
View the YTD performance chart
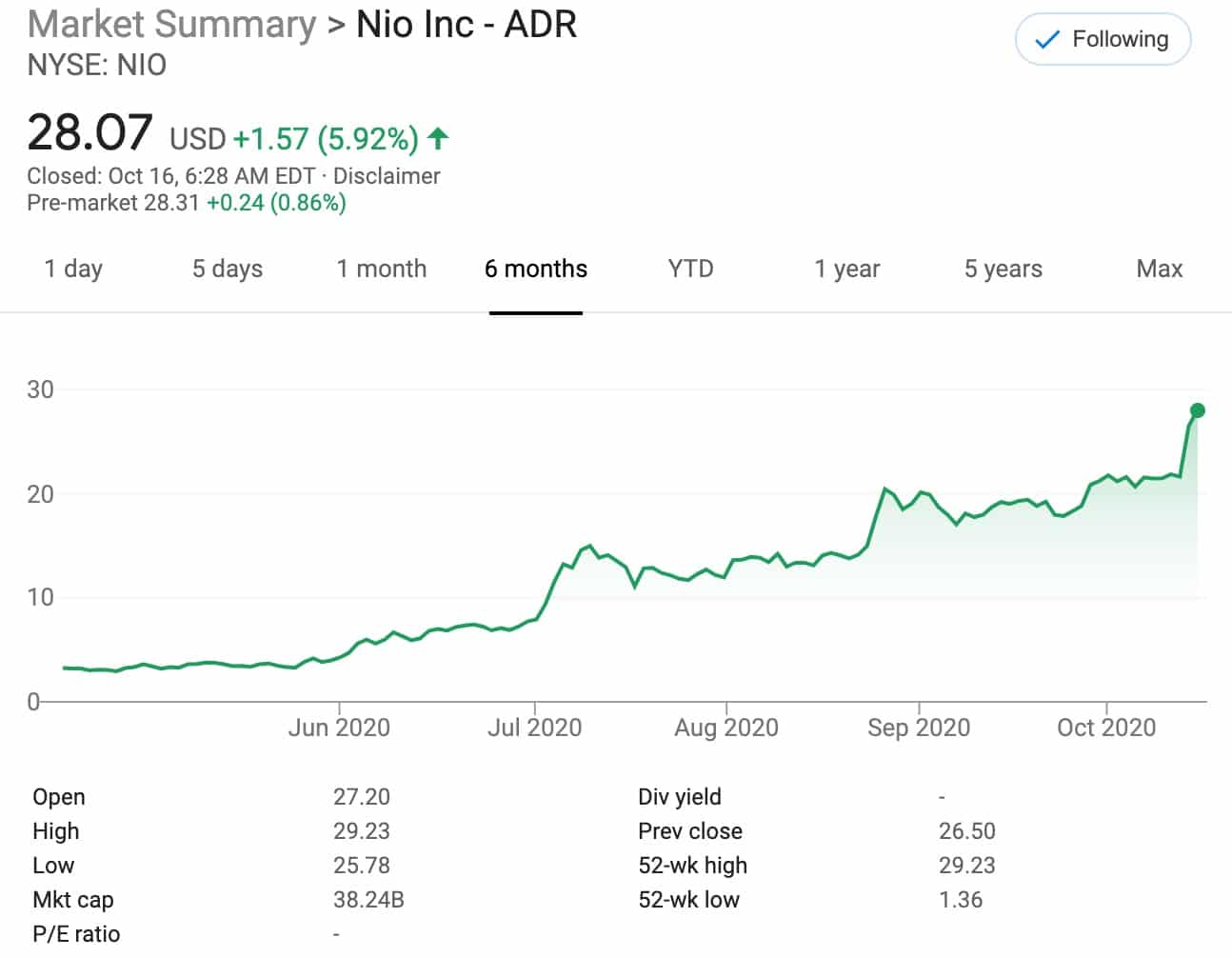(x=690, y=269)
